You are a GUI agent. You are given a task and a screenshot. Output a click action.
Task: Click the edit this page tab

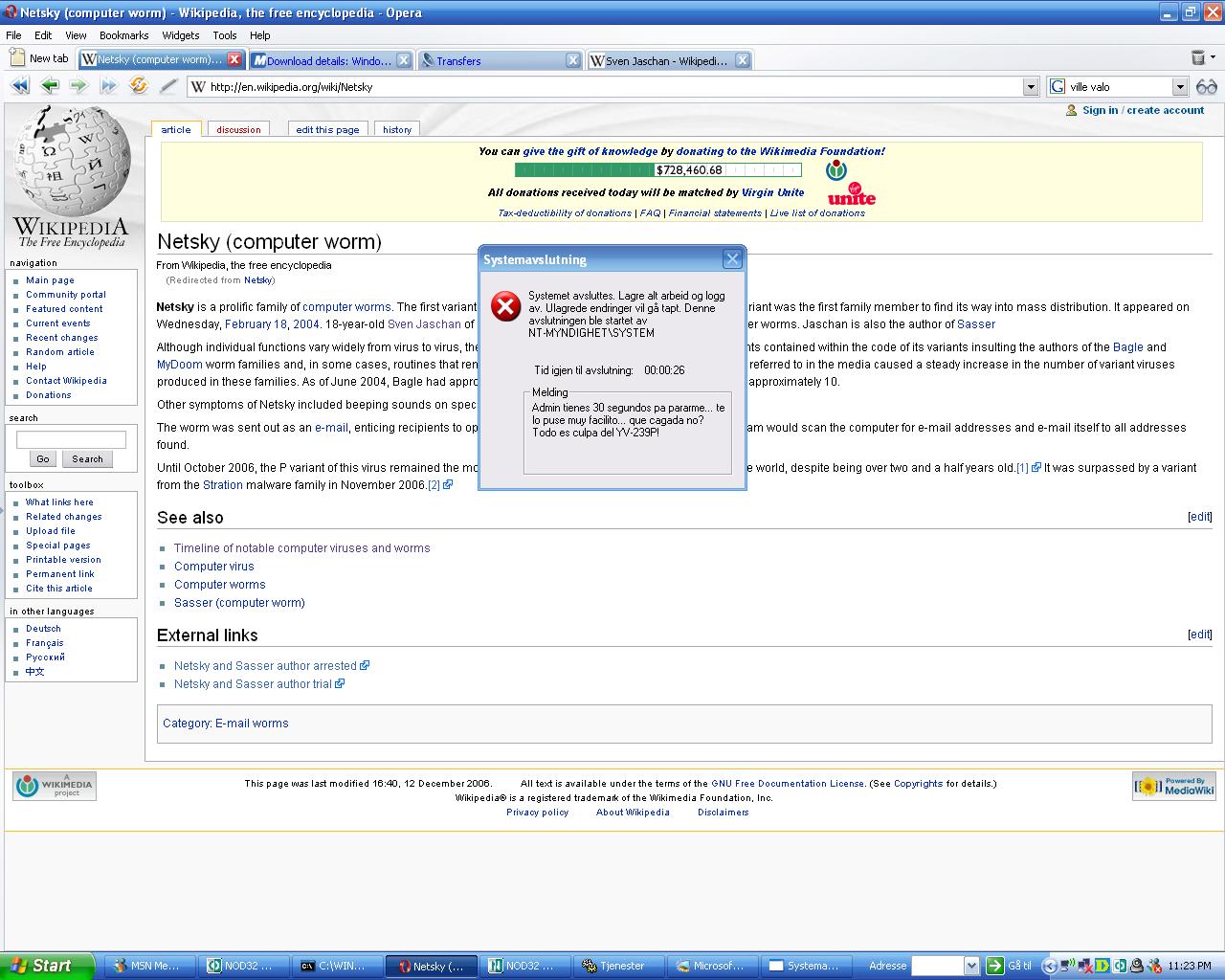coord(327,129)
